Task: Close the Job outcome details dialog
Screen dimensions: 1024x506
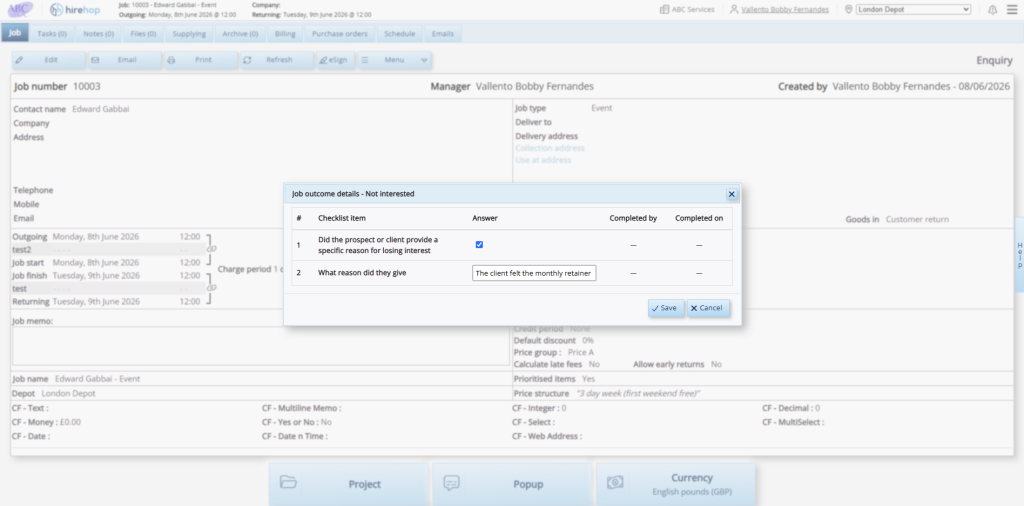Action: click(731, 194)
